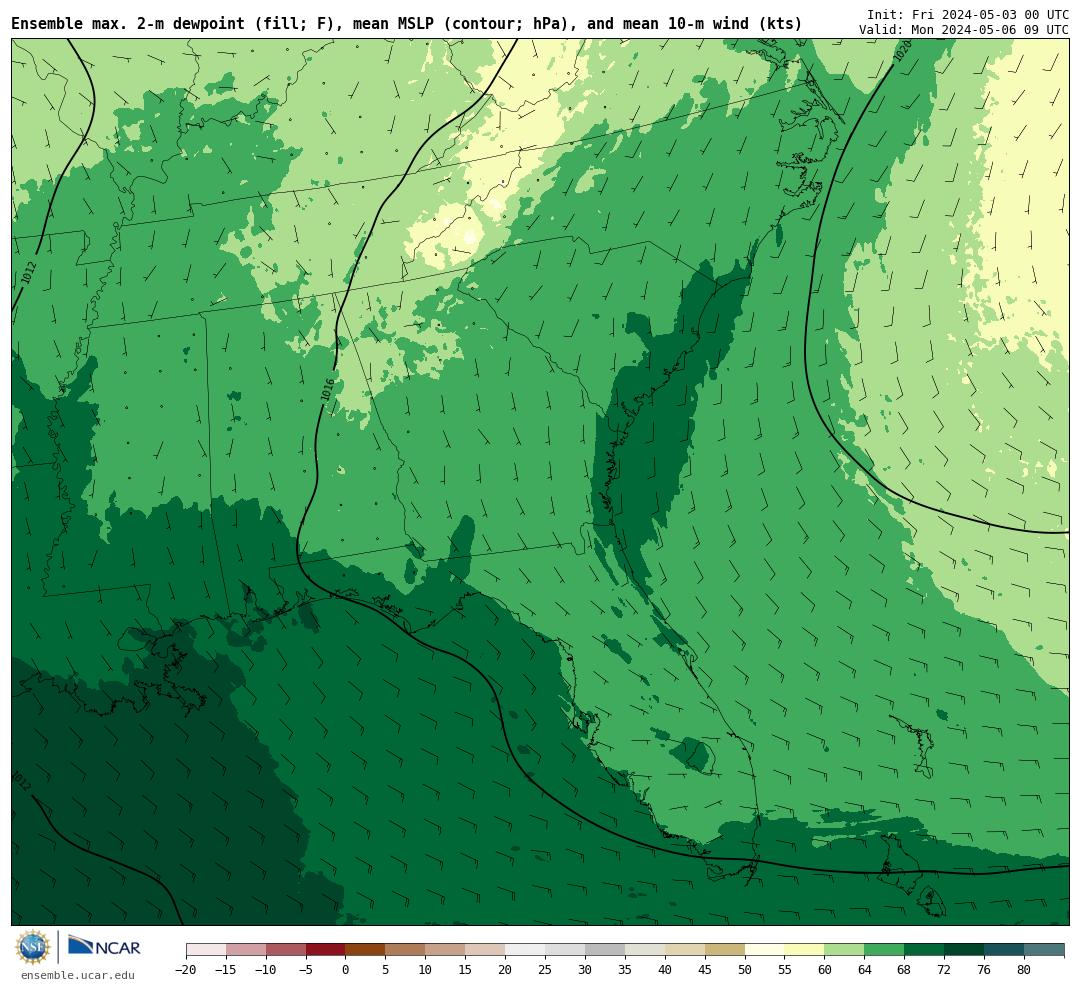Click the 72 tick label on colorbar
Viewport: 1080px width, 988px height.
click(x=944, y=970)
